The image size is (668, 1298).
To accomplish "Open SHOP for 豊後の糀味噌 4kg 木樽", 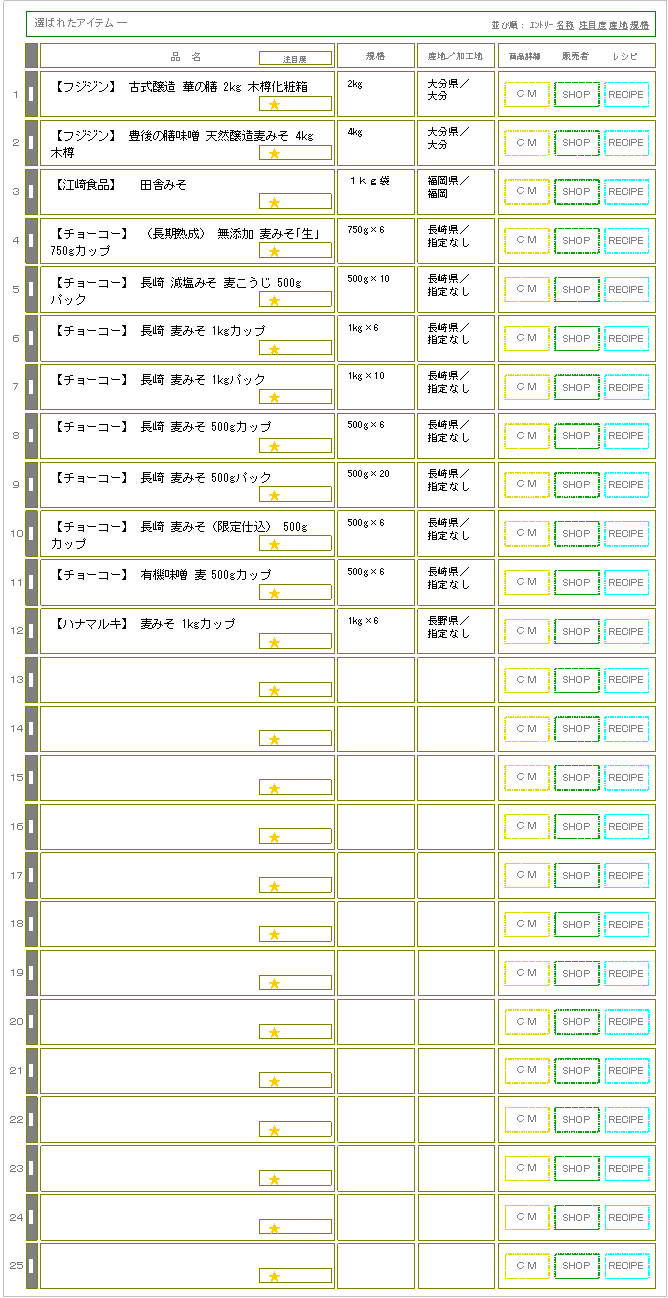I will click(x=577, y=143).
